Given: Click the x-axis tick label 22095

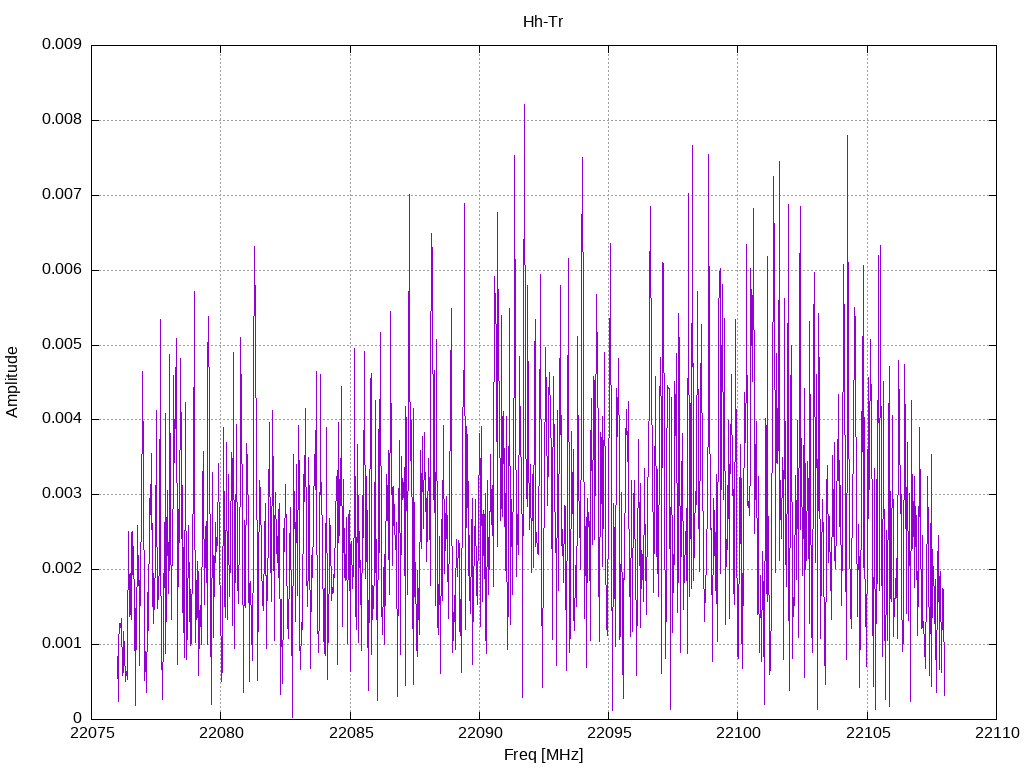Looking at the screenshot, I should click(x=609, y=733).
